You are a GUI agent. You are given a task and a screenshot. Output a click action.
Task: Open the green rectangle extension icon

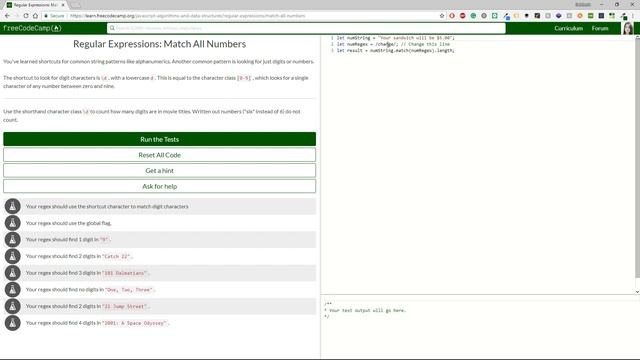tap(591, 16)
